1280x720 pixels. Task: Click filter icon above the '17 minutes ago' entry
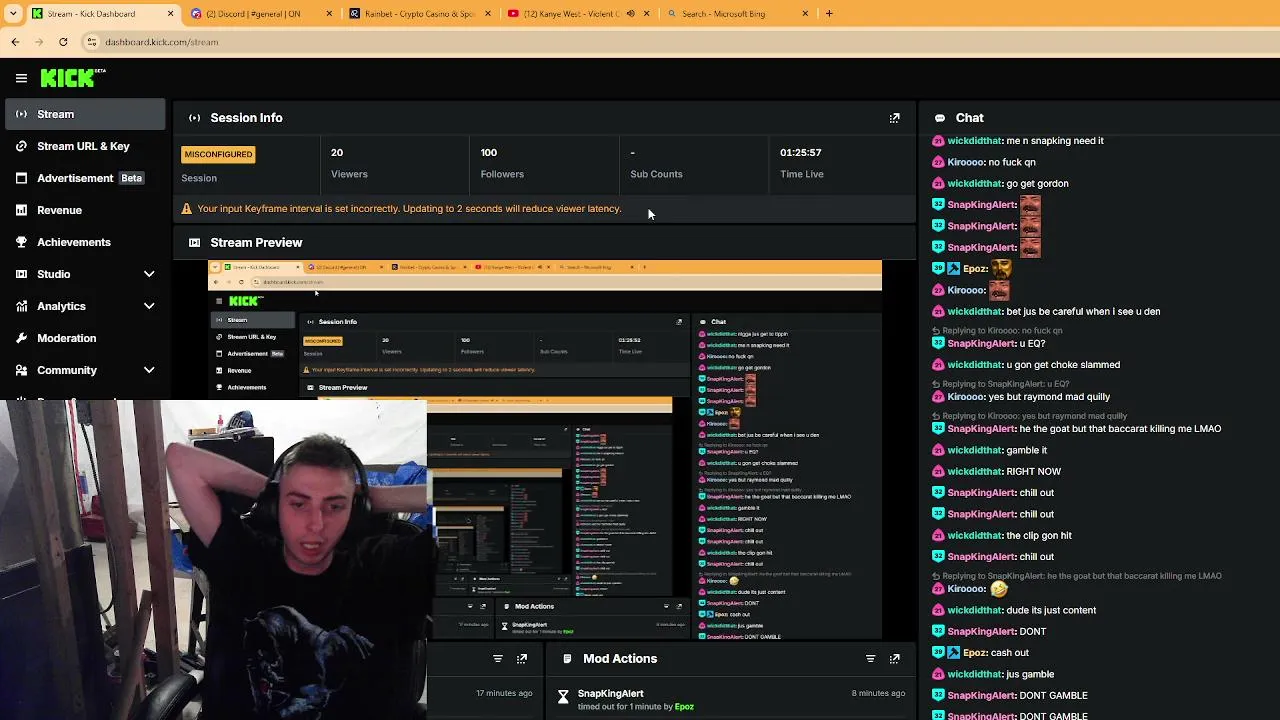tap(497, 659)
